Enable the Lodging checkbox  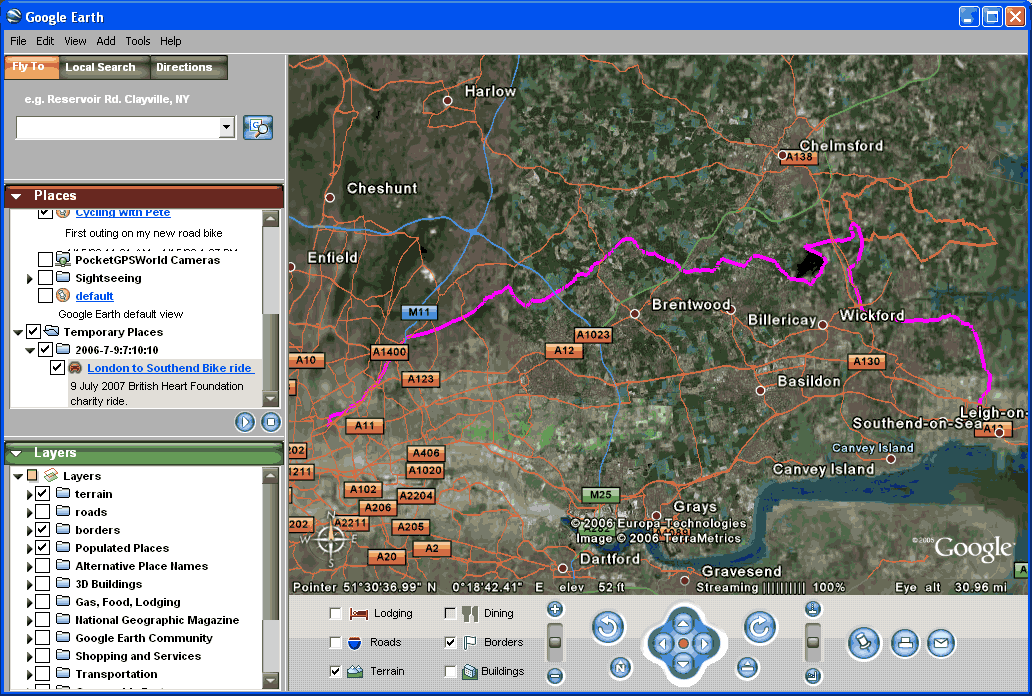pyautogui.click(x=335, y=614)
